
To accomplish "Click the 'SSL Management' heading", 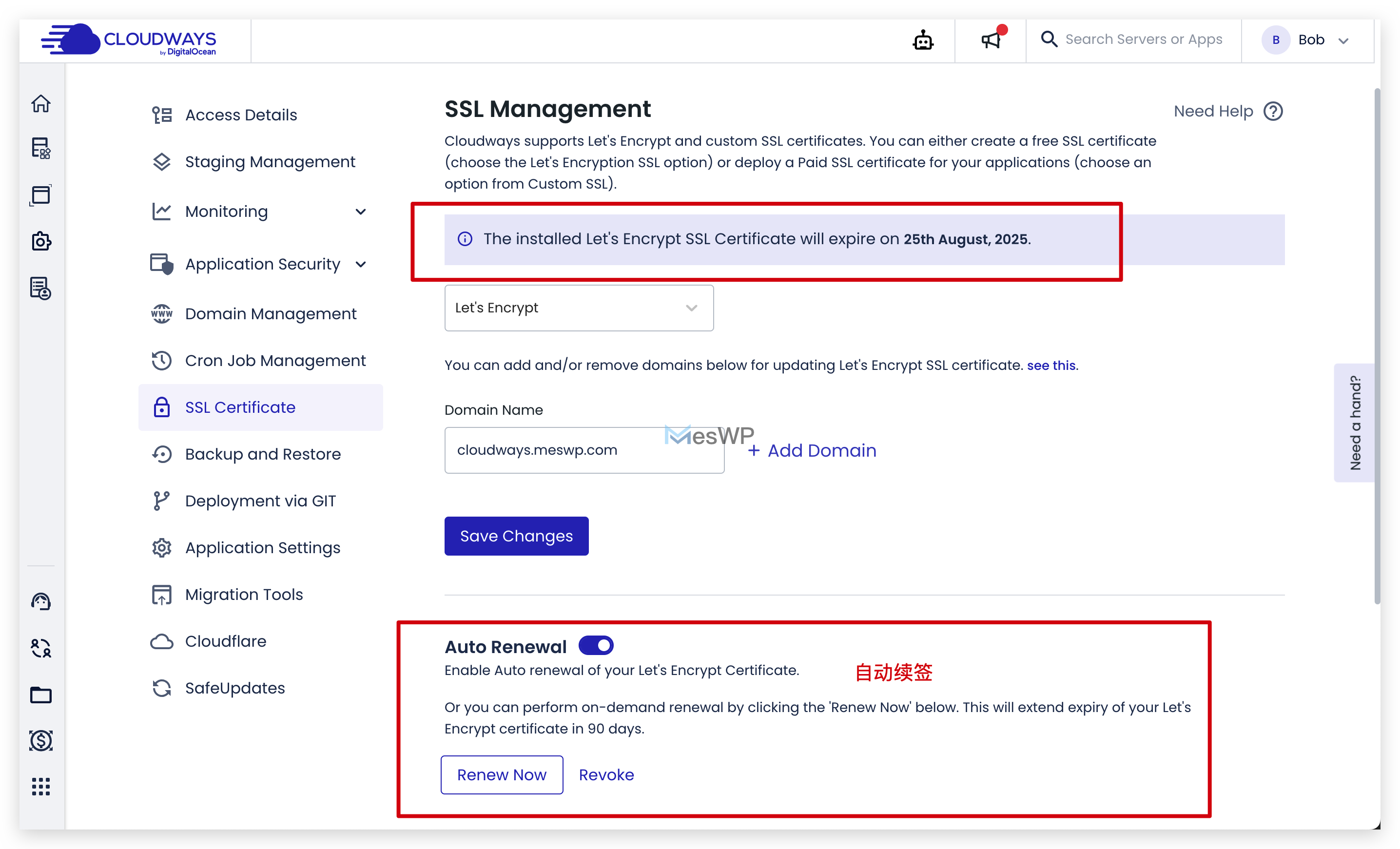I will (548, 109).
